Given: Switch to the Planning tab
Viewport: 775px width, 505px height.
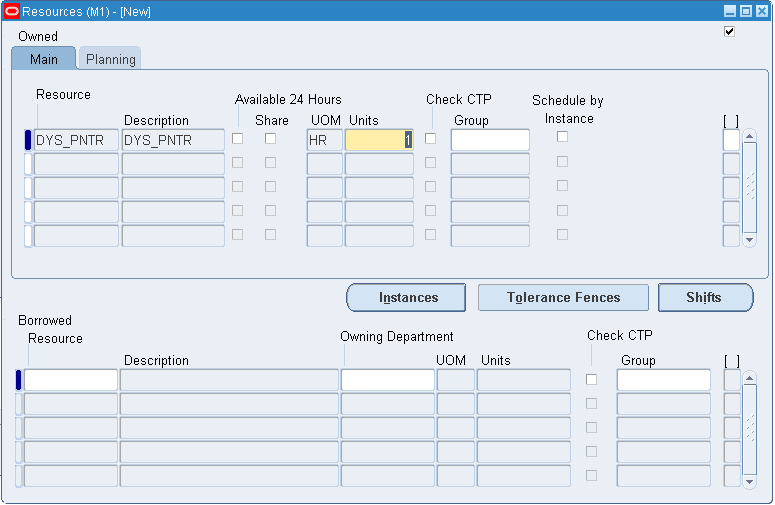Looking at the screenshot, I should [x=110, y=59].
